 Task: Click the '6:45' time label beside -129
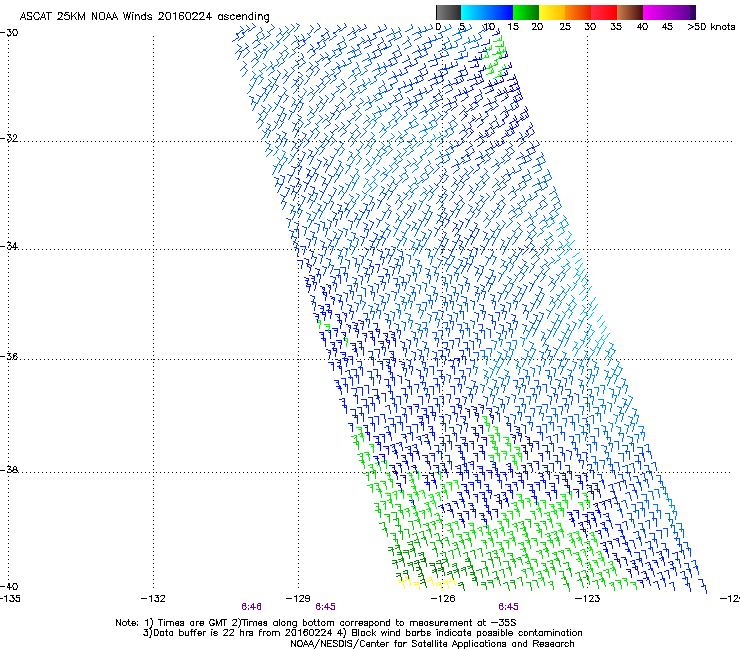[x=325, y=607]
